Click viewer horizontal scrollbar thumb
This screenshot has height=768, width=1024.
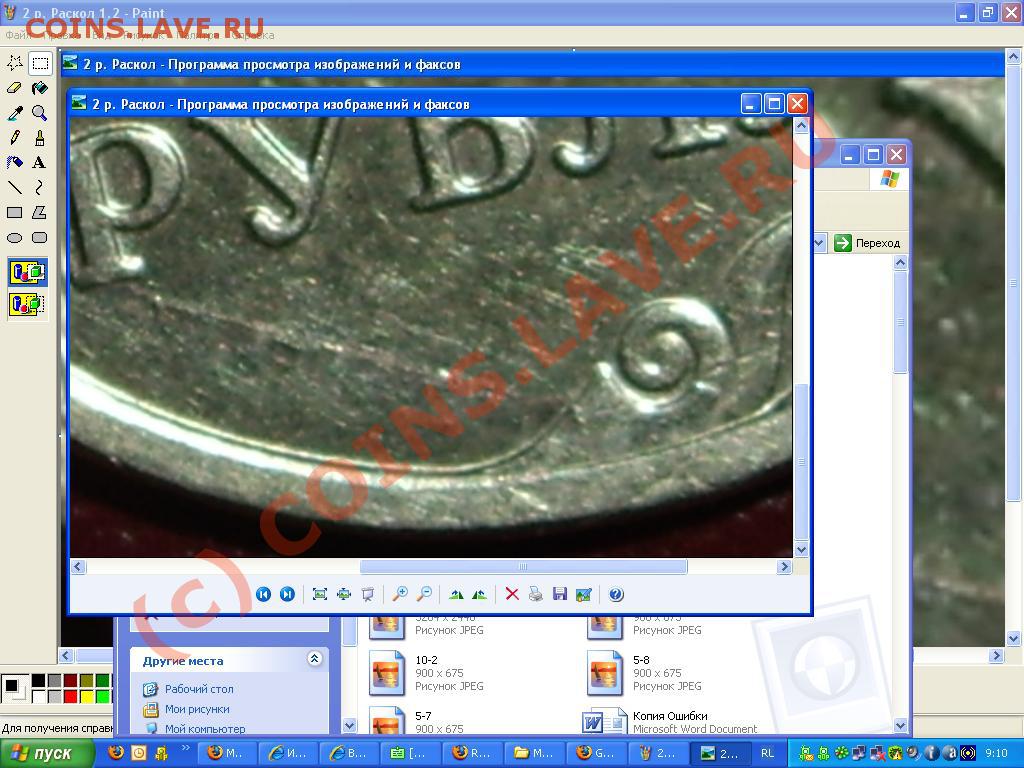coord(523,567)
